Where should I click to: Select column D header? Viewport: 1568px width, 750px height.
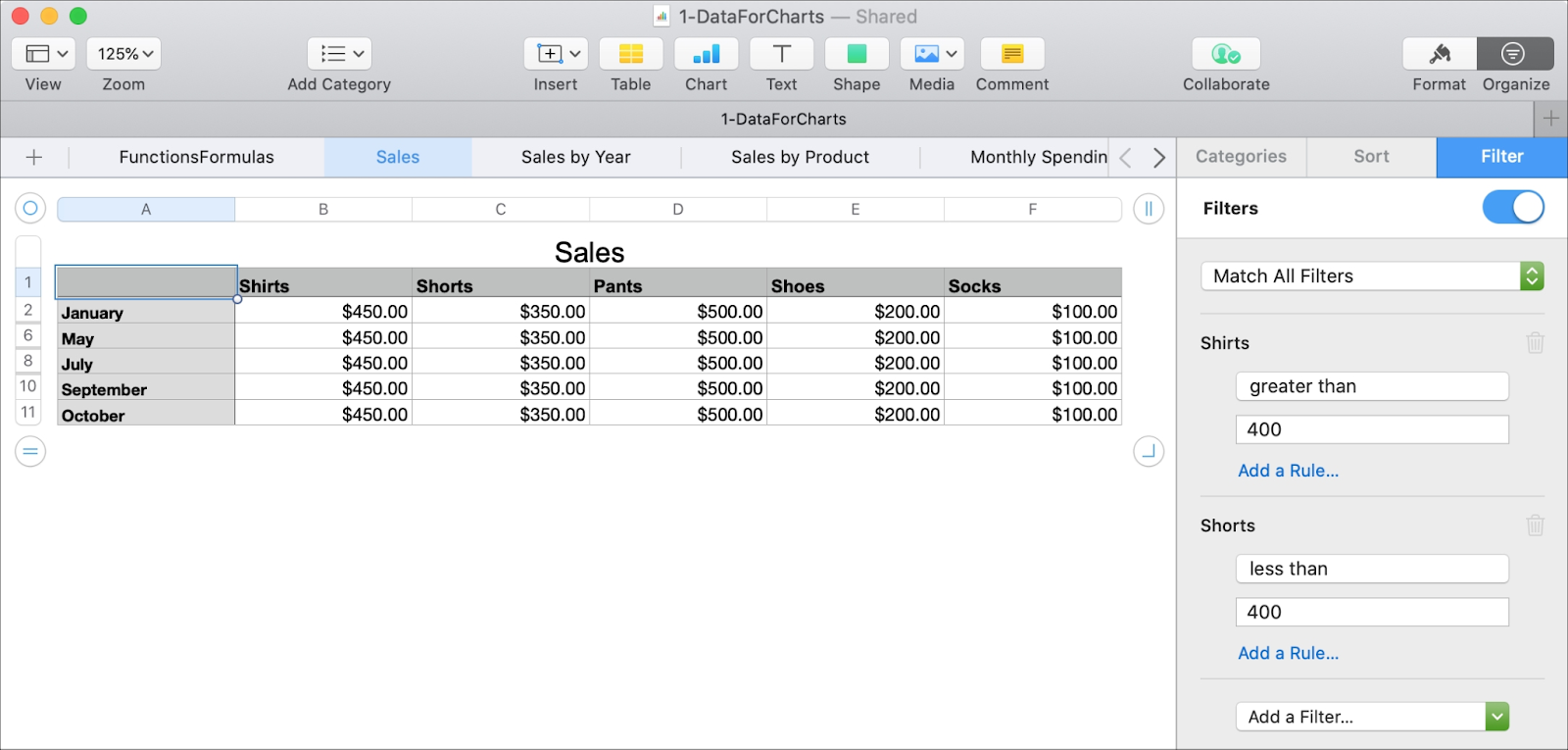(x=678, y=209)
